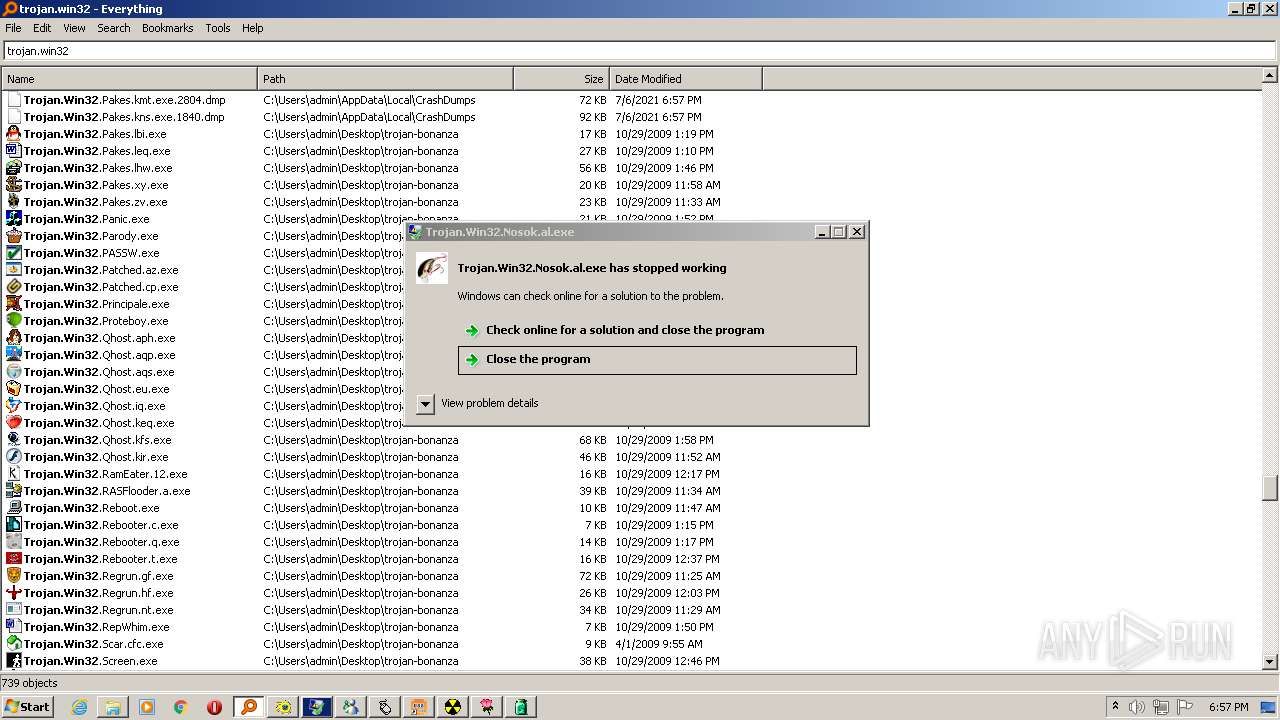The height and width of the screenshot is (720, 1280).
Task: Click icon of Trojan.Win32.Rebooter.t.exe
Action: pos(13,559)
